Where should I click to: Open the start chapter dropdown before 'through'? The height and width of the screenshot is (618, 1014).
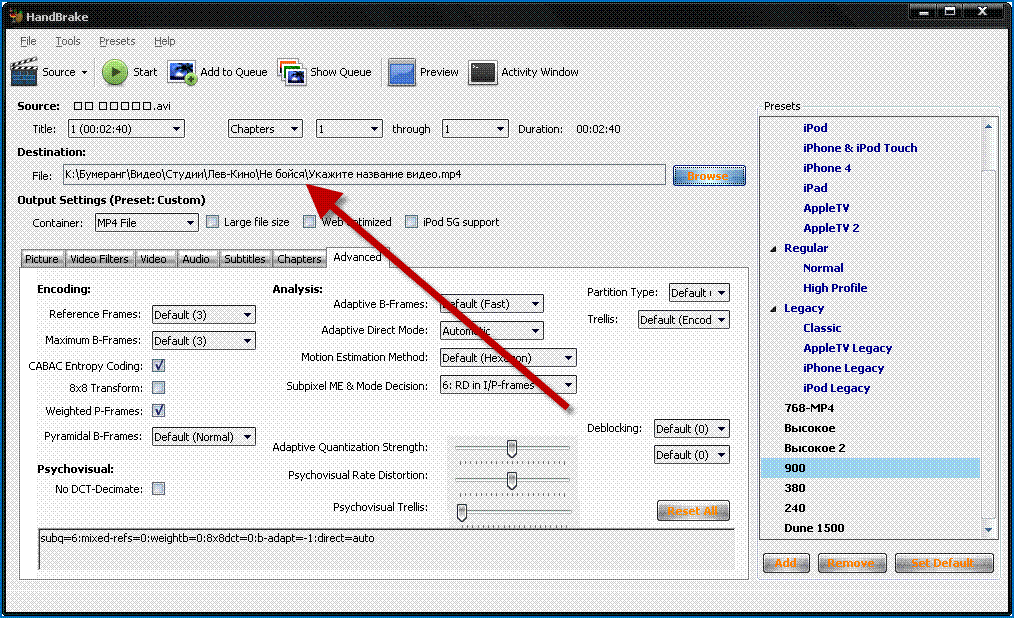coord(349,129)
